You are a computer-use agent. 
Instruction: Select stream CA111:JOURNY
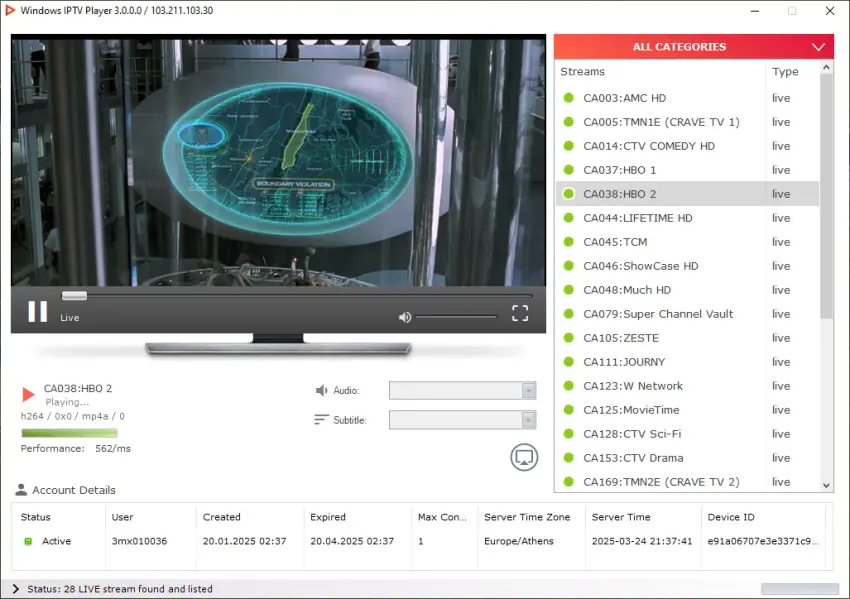coord(687,362)
